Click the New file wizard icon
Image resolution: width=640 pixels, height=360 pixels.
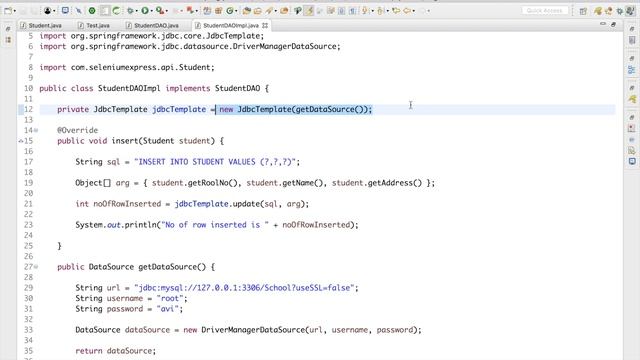(x=8, y=11)
